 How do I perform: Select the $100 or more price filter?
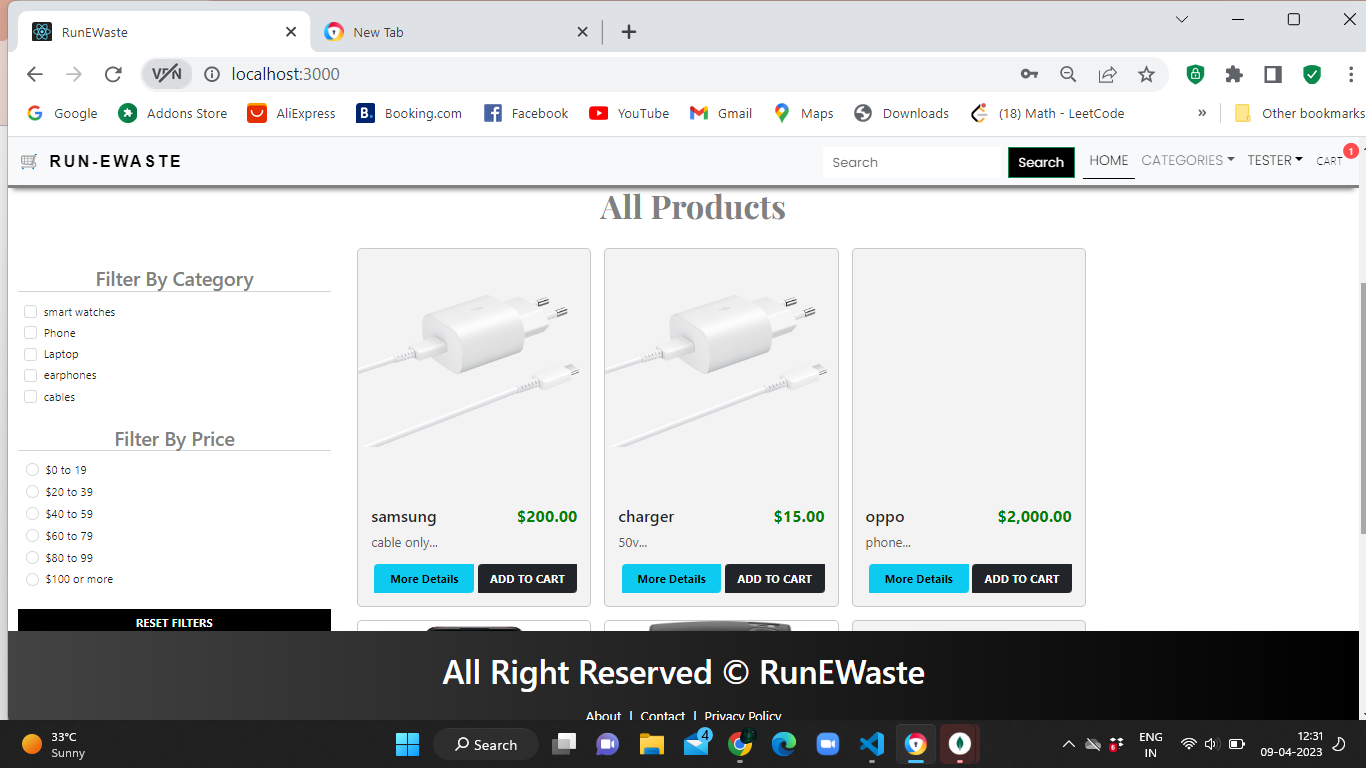[x=32, y=579]
